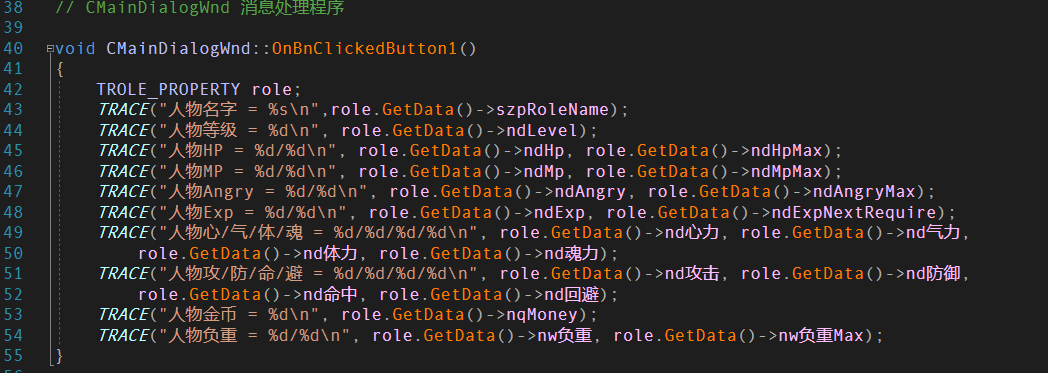Click ndLevel member on line 44
This screenshot has height=373, width=1048.
pyautogui.click(x=542, y=130)
